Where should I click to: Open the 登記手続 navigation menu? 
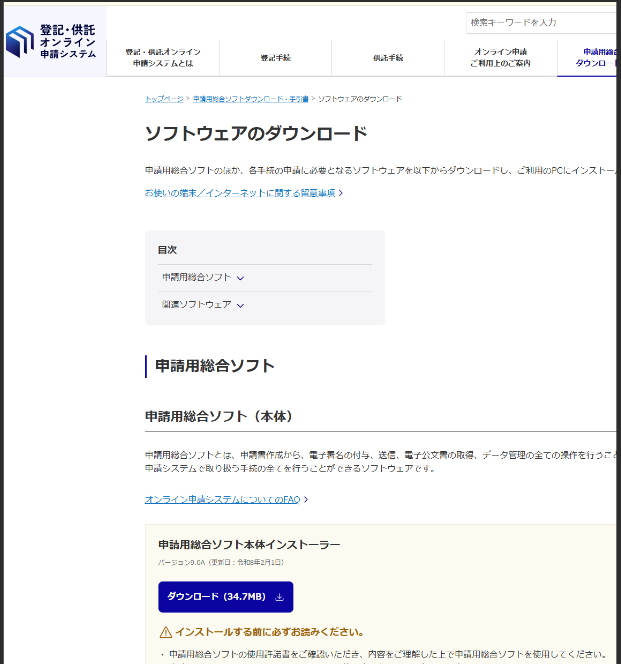click(x=275, y=58)
